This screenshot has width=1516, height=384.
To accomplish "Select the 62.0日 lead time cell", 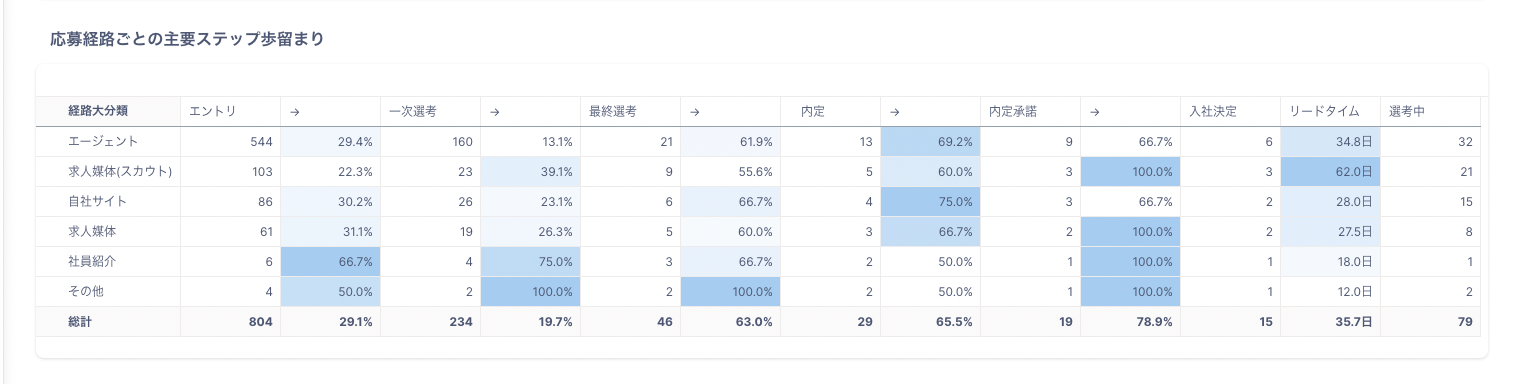I will (x=1330, y=172).
